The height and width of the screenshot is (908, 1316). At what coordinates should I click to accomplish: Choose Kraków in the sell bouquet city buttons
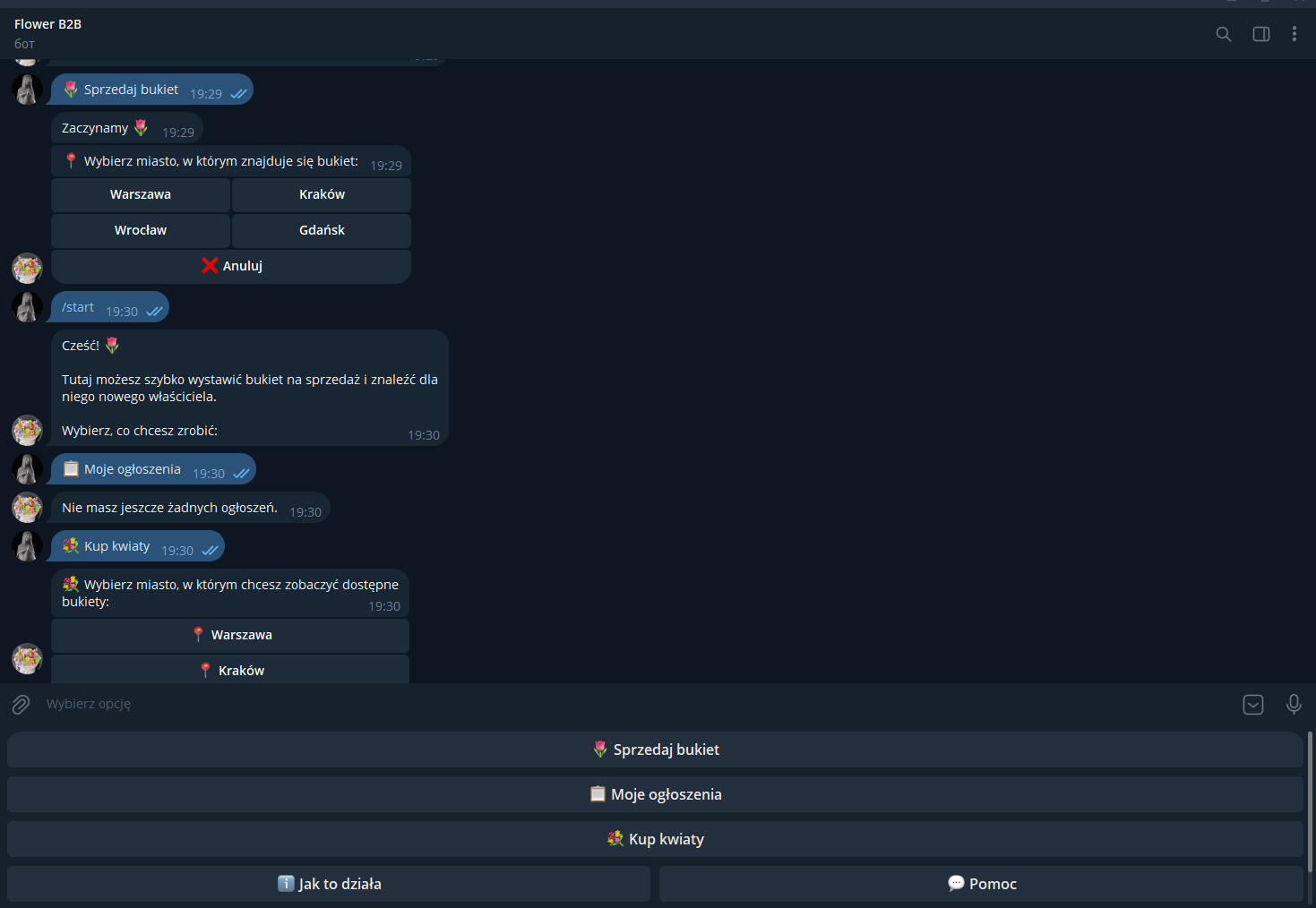[322, 194]
